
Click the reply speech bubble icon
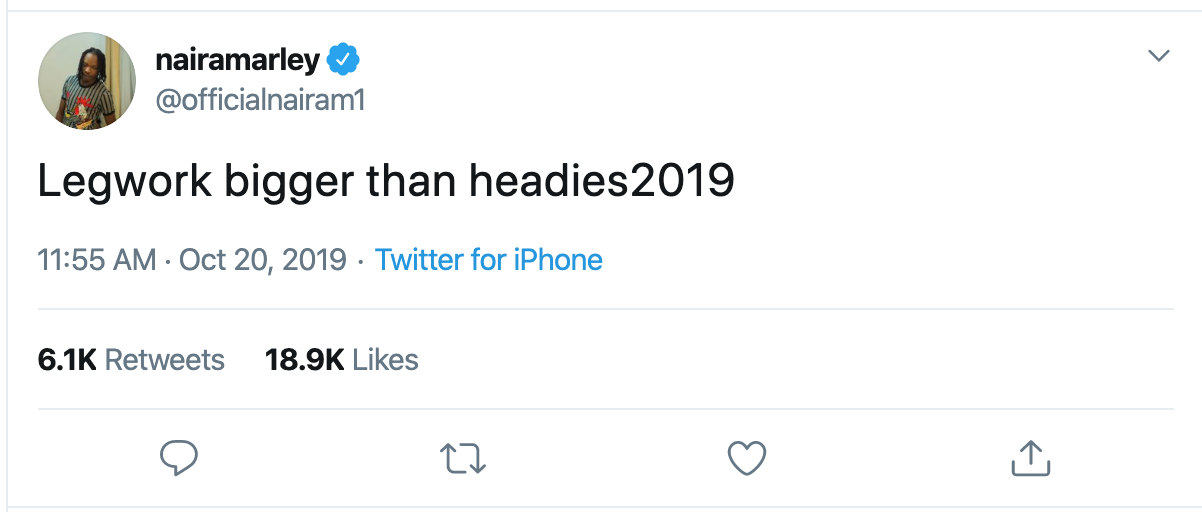(179, 458)
